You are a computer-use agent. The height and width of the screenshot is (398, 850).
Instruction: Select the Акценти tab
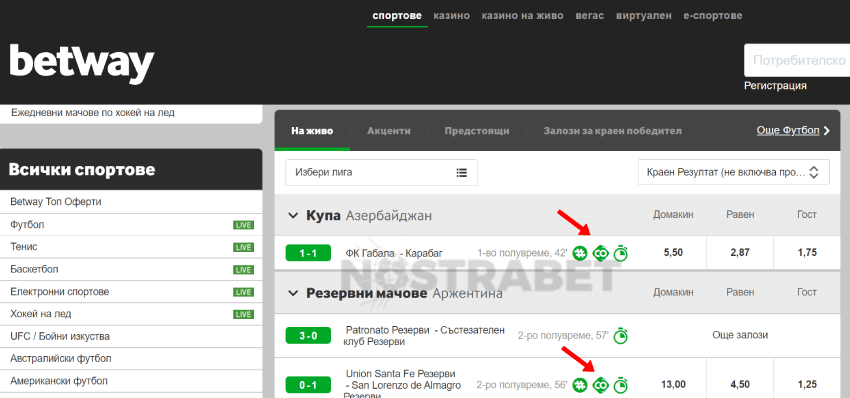389,131
